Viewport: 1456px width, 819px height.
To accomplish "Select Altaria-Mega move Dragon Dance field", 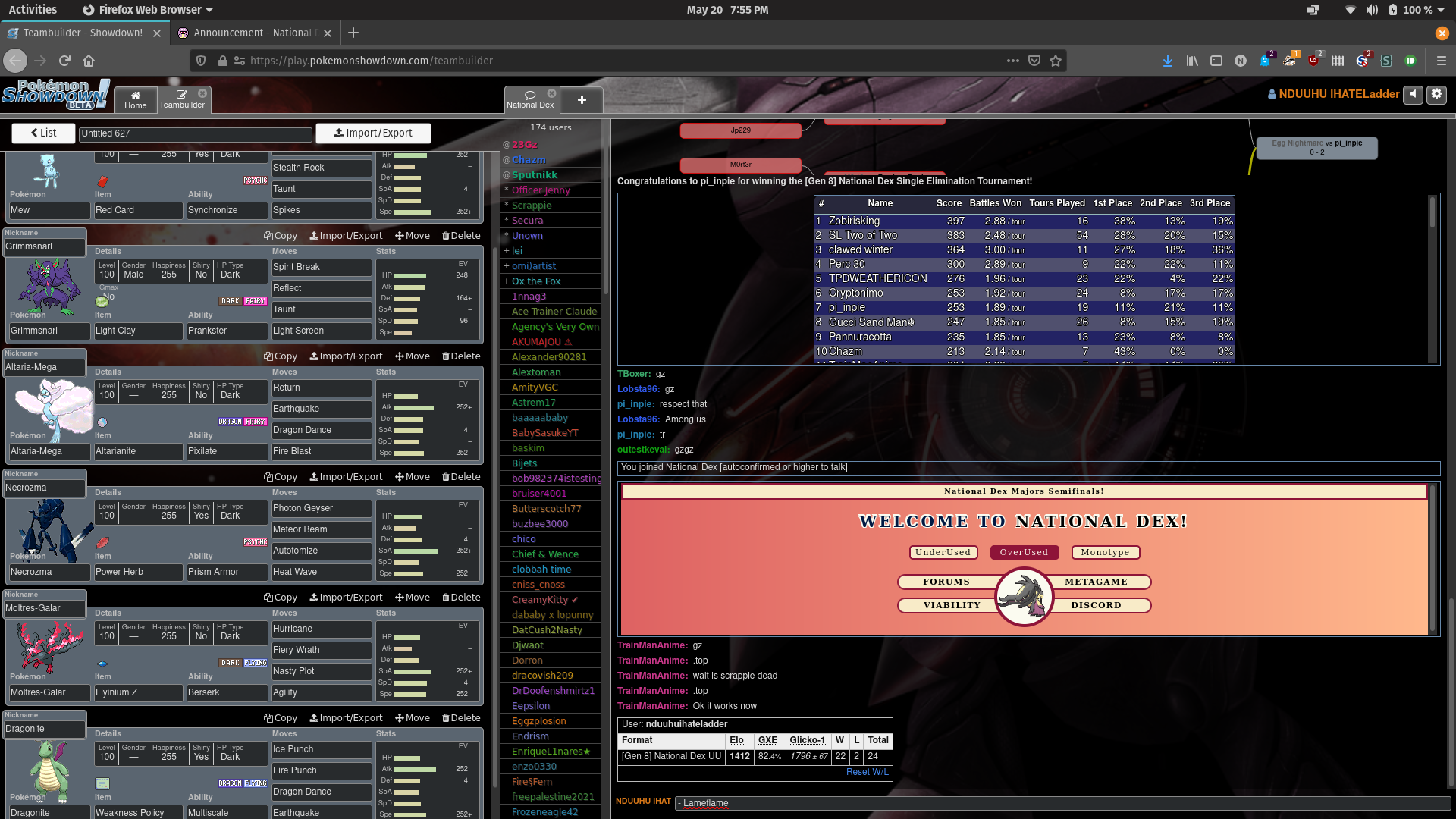I will click(x=322, y=430).
